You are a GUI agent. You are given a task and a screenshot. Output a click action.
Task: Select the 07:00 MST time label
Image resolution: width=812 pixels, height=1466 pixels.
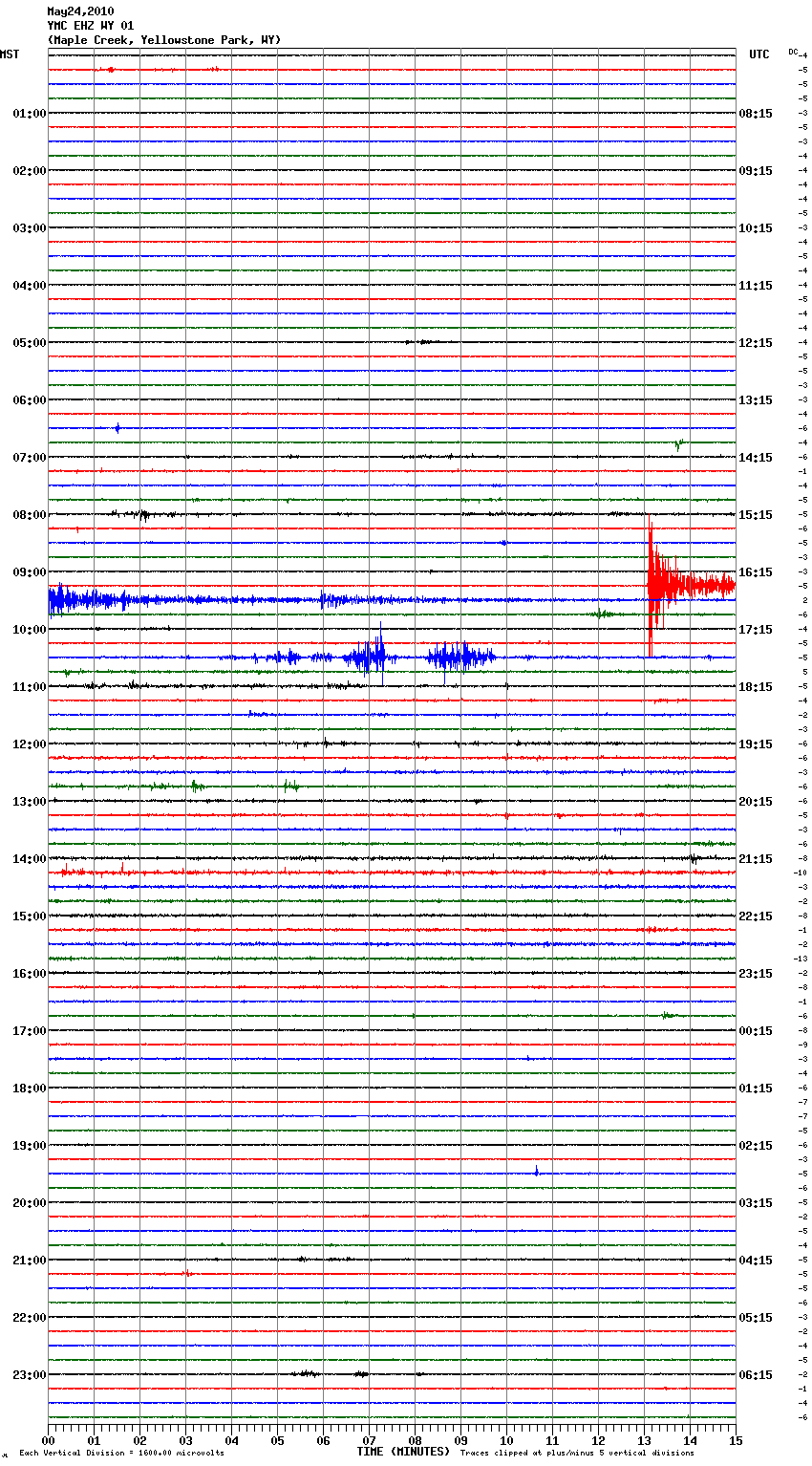coord(30,458)
